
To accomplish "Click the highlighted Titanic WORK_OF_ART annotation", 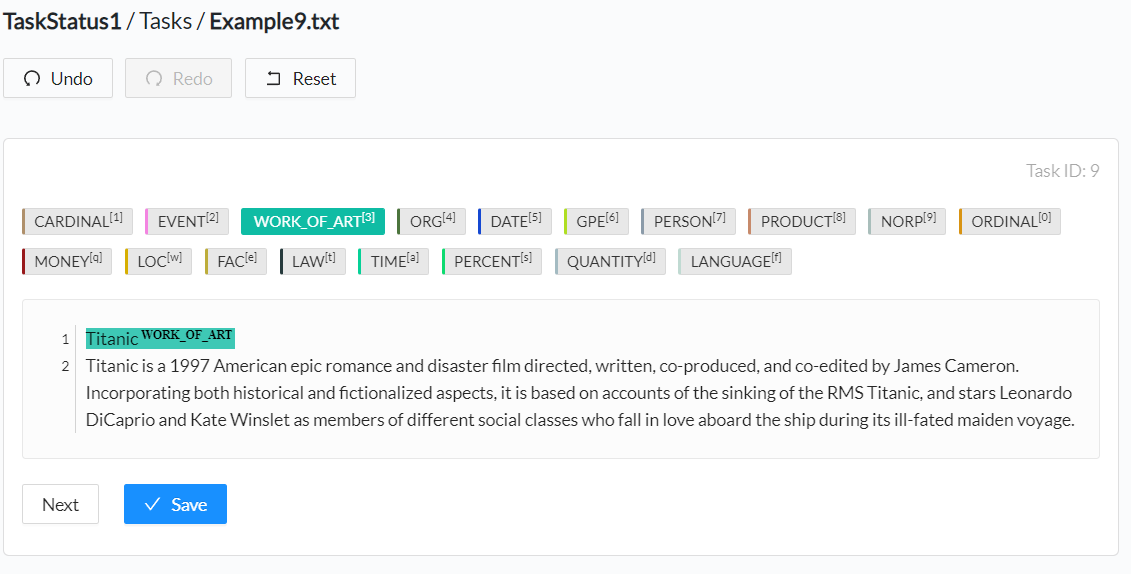I will tap(160, 338).
